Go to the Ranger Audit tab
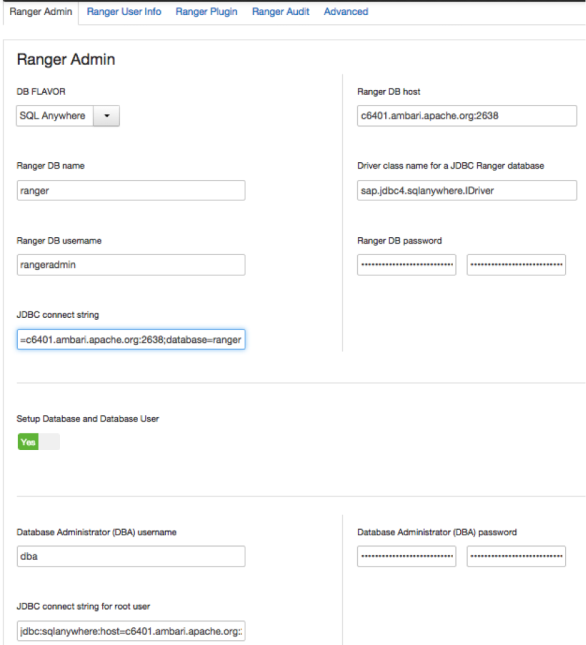 (x=280, y=12)
